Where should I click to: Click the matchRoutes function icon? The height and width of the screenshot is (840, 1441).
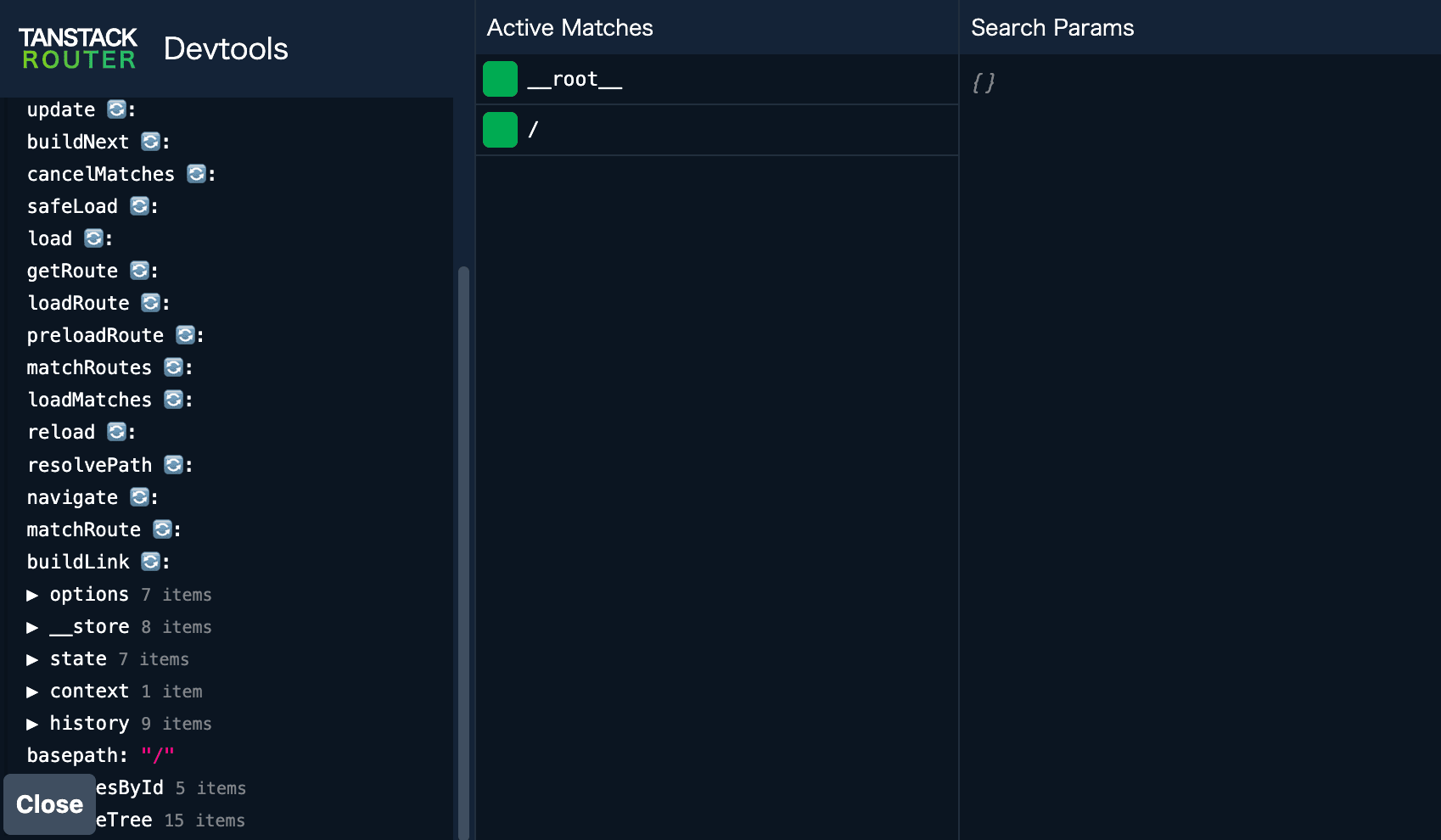173,367
